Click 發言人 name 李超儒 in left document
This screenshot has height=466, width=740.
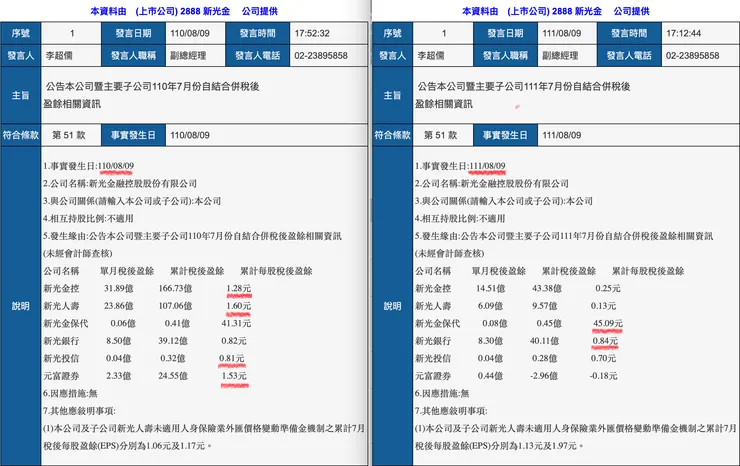point(59,56)
